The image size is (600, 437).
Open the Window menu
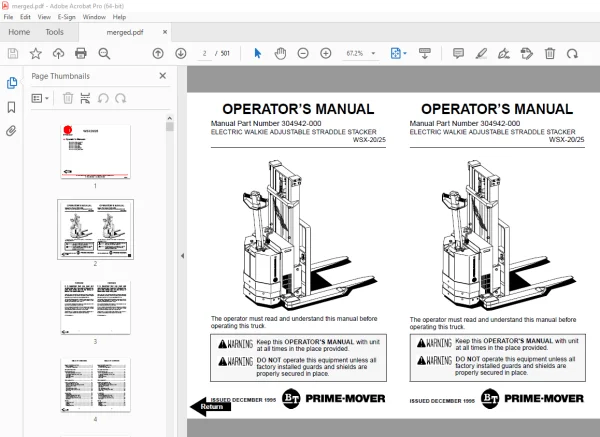pyautogui.click(x=94, y=17)
